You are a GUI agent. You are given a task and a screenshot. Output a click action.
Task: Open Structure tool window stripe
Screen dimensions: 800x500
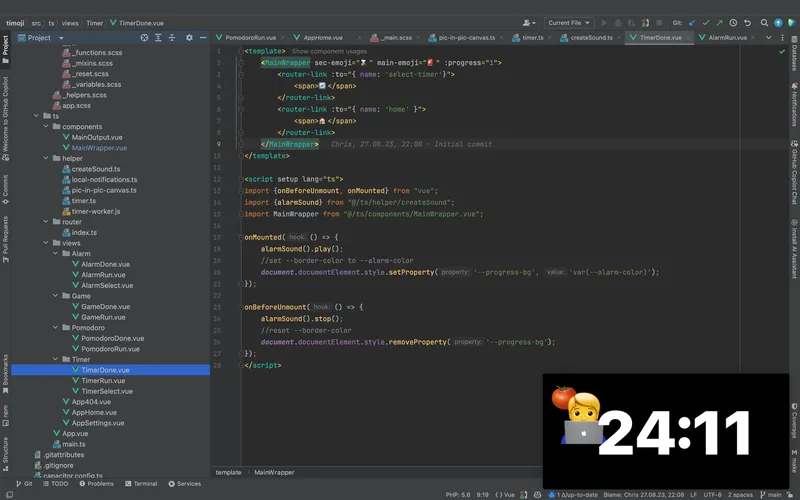tap(6, 454)
